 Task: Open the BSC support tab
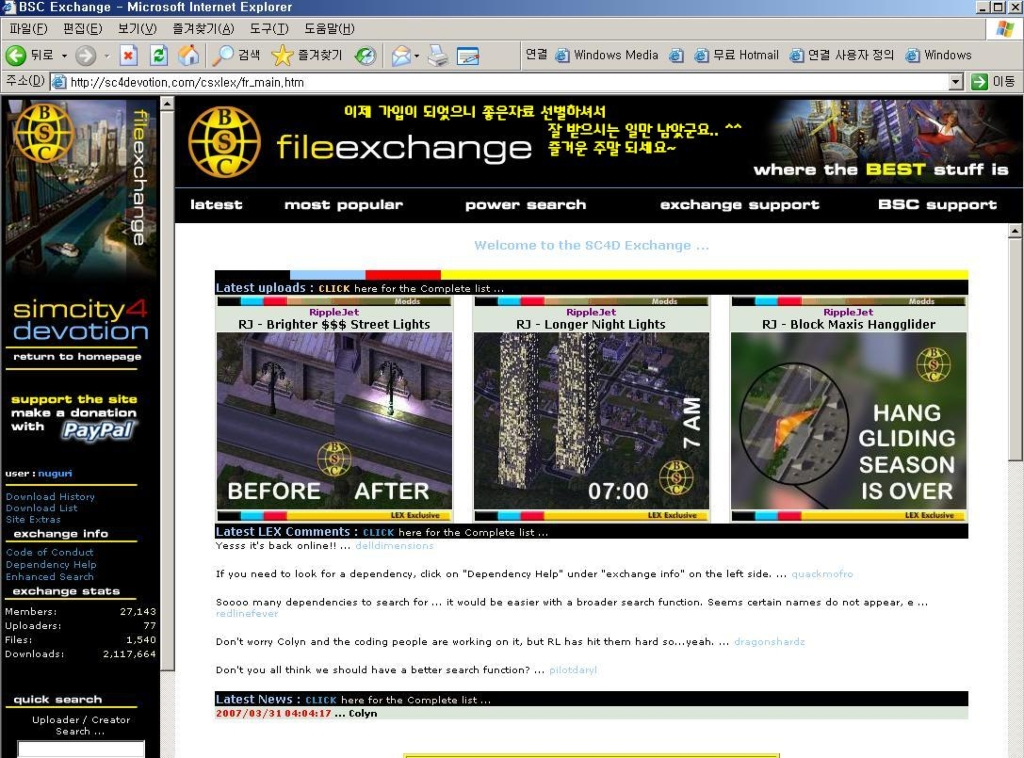pos(937,204)
